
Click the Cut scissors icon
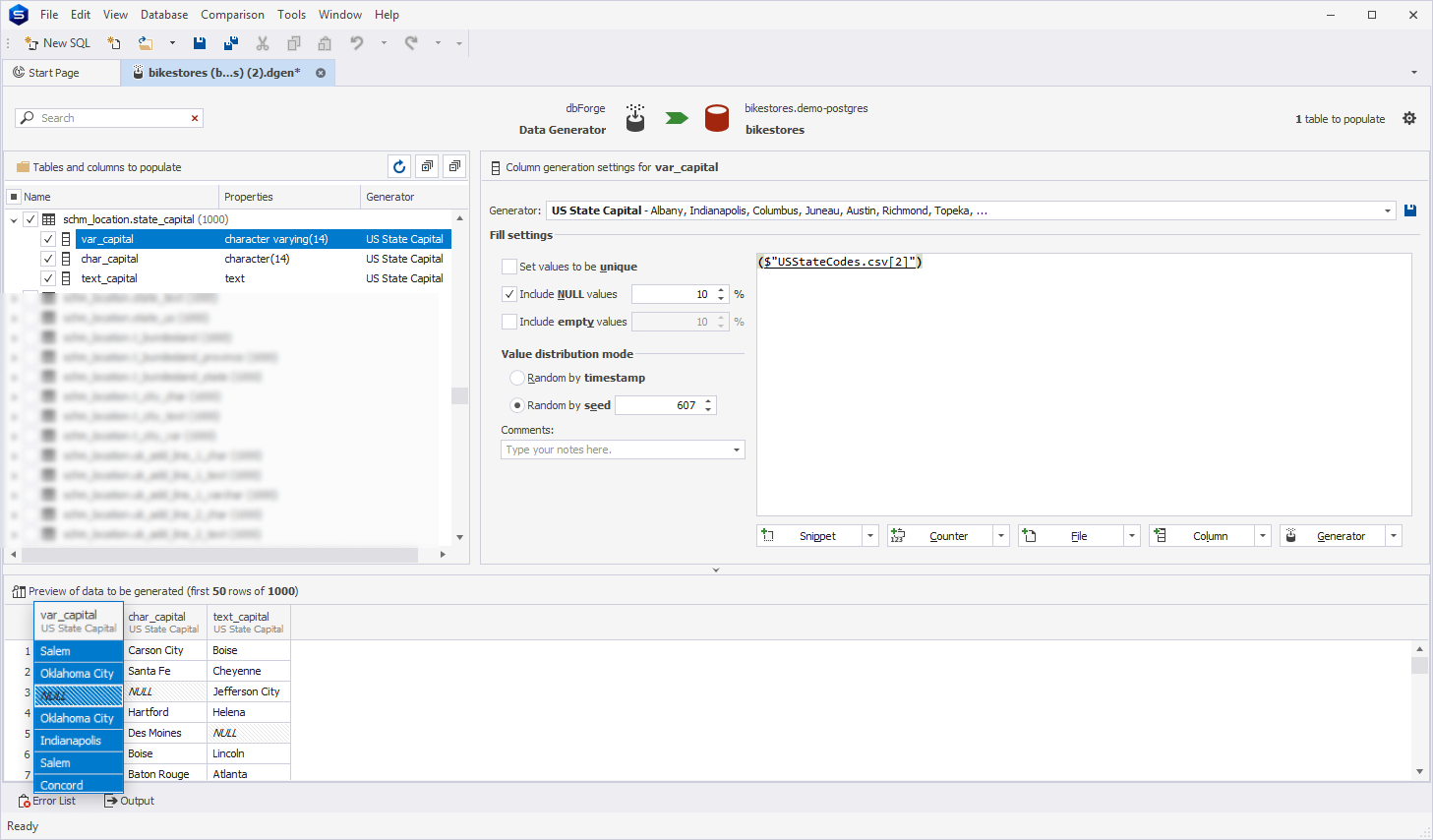coord(263,43)
